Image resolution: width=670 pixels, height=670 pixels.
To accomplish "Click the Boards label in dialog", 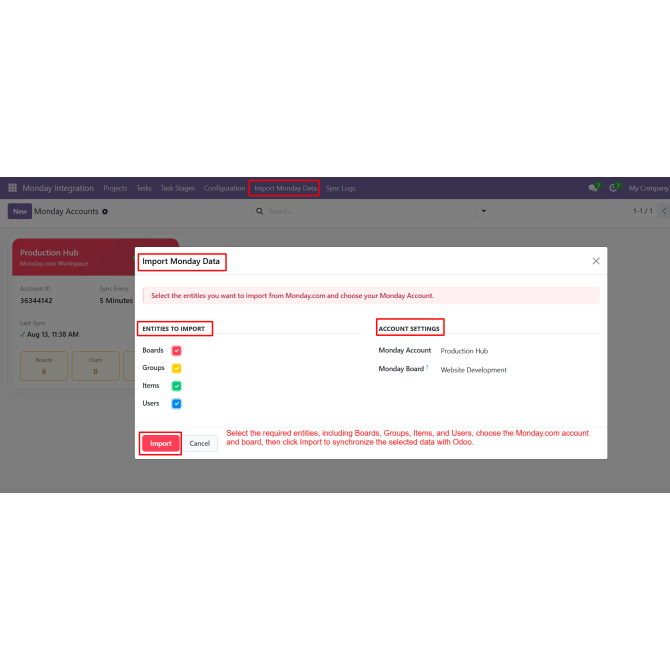I will pyautogui.click(x=153, y=350).
